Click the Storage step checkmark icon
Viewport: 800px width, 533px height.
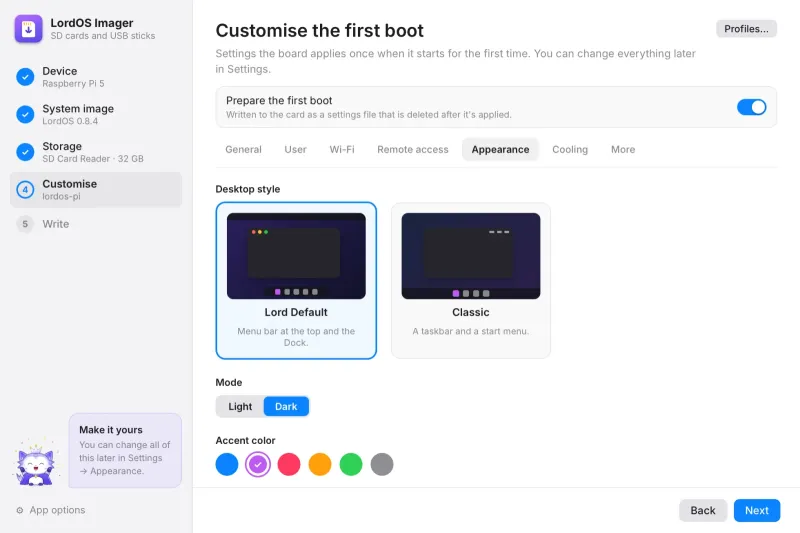(25, 152)
